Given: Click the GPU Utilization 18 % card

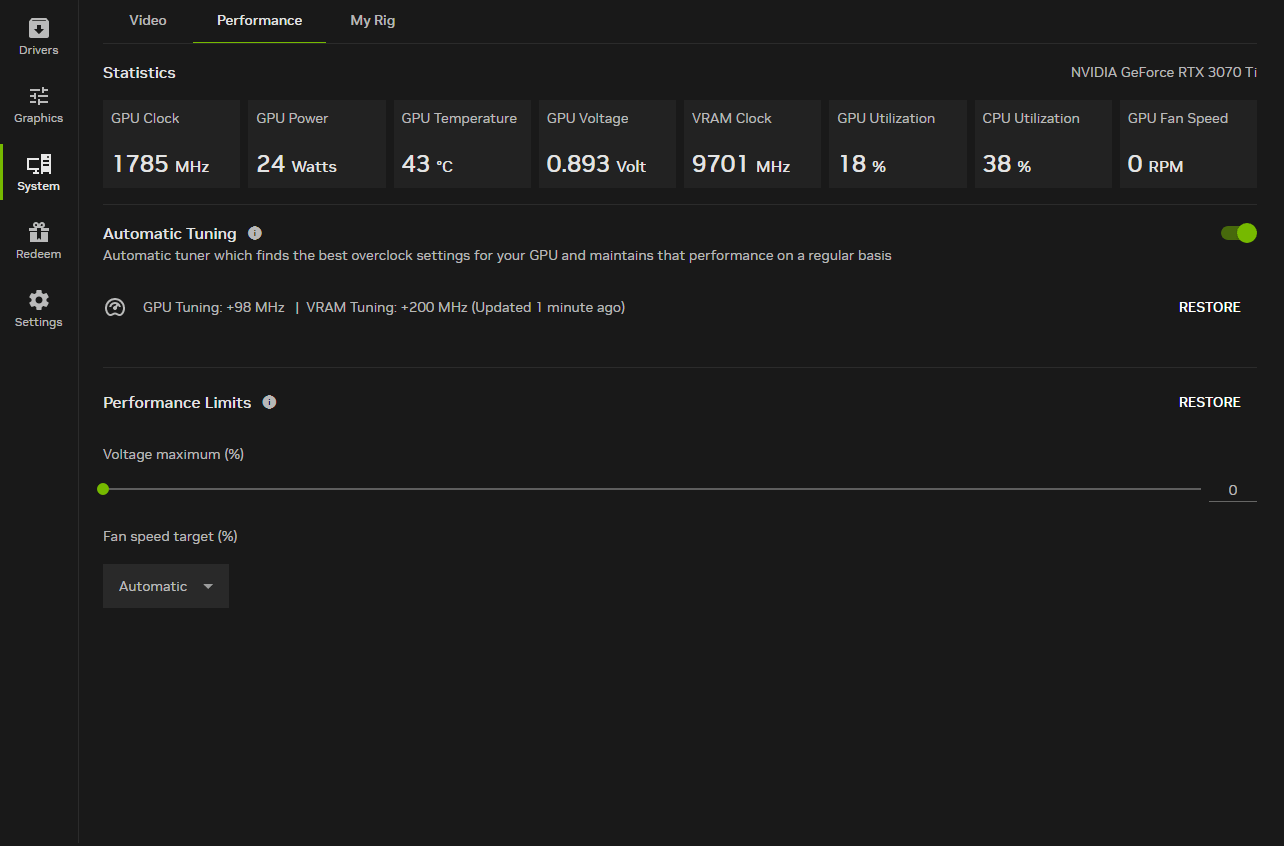Looking at the screenshot, I should (898, 144).
